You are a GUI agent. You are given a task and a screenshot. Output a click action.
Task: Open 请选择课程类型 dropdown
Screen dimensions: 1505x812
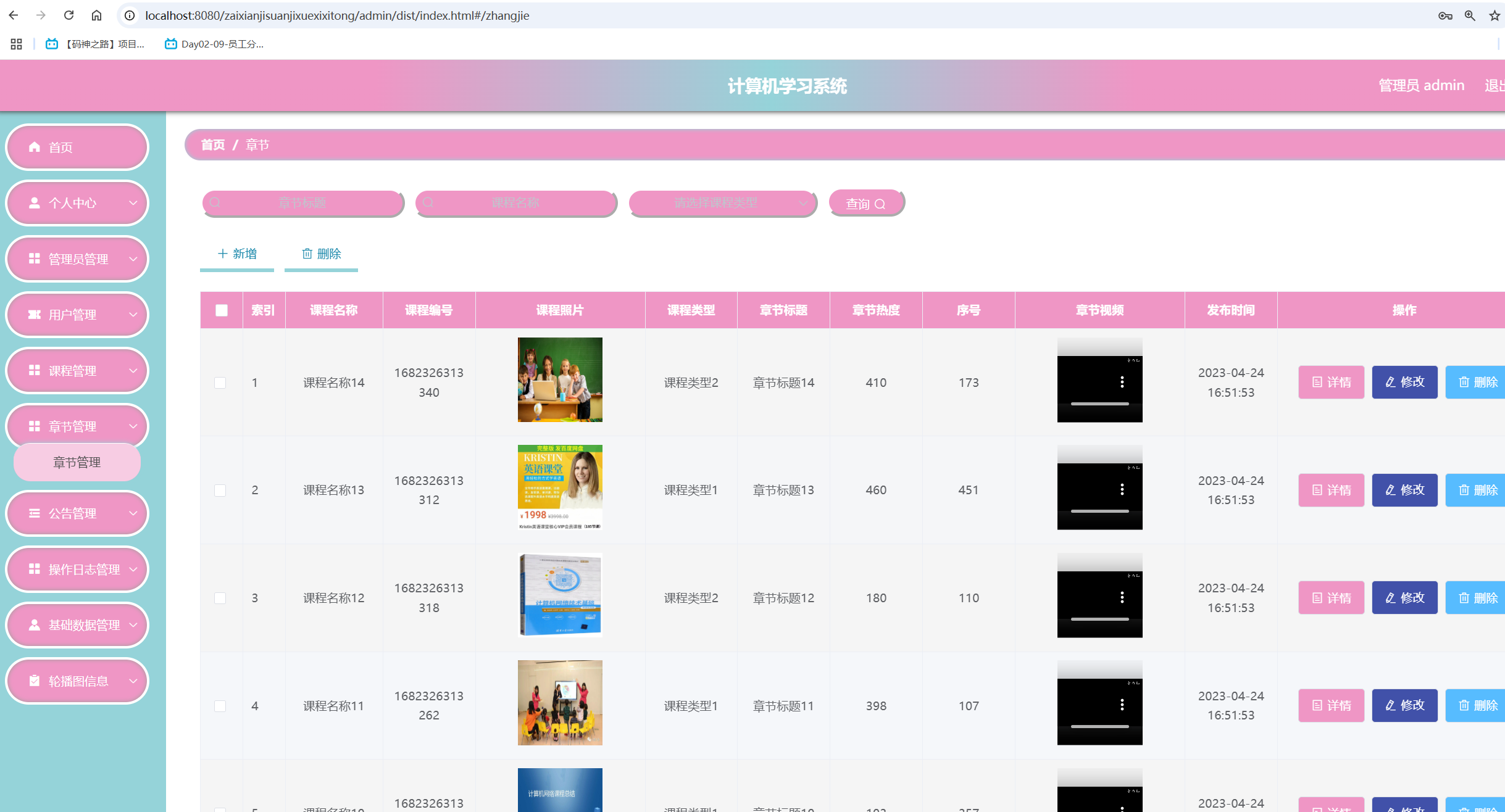coord(723,203)
